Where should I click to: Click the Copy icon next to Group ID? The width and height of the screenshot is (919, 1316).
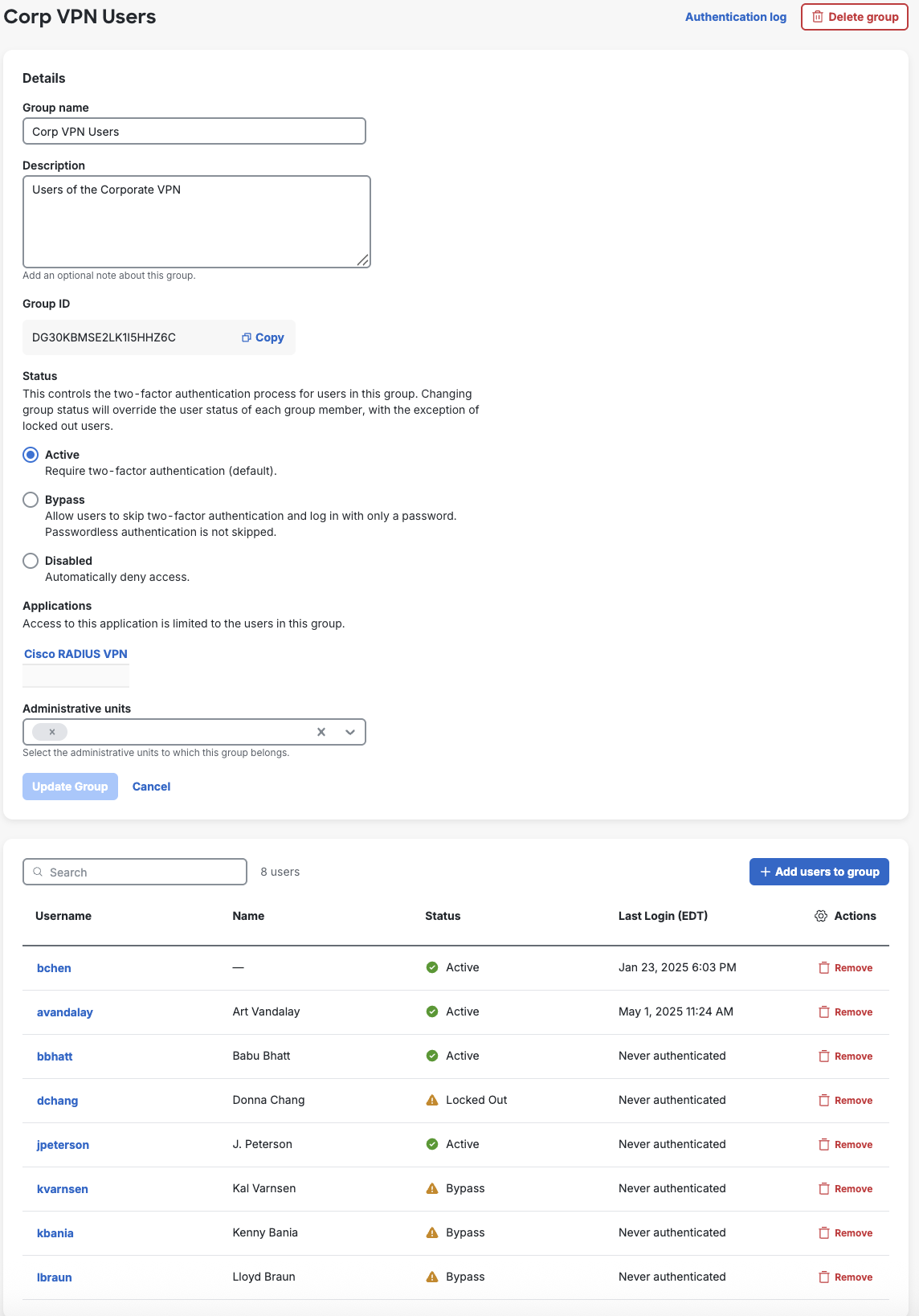coord(247,337)
